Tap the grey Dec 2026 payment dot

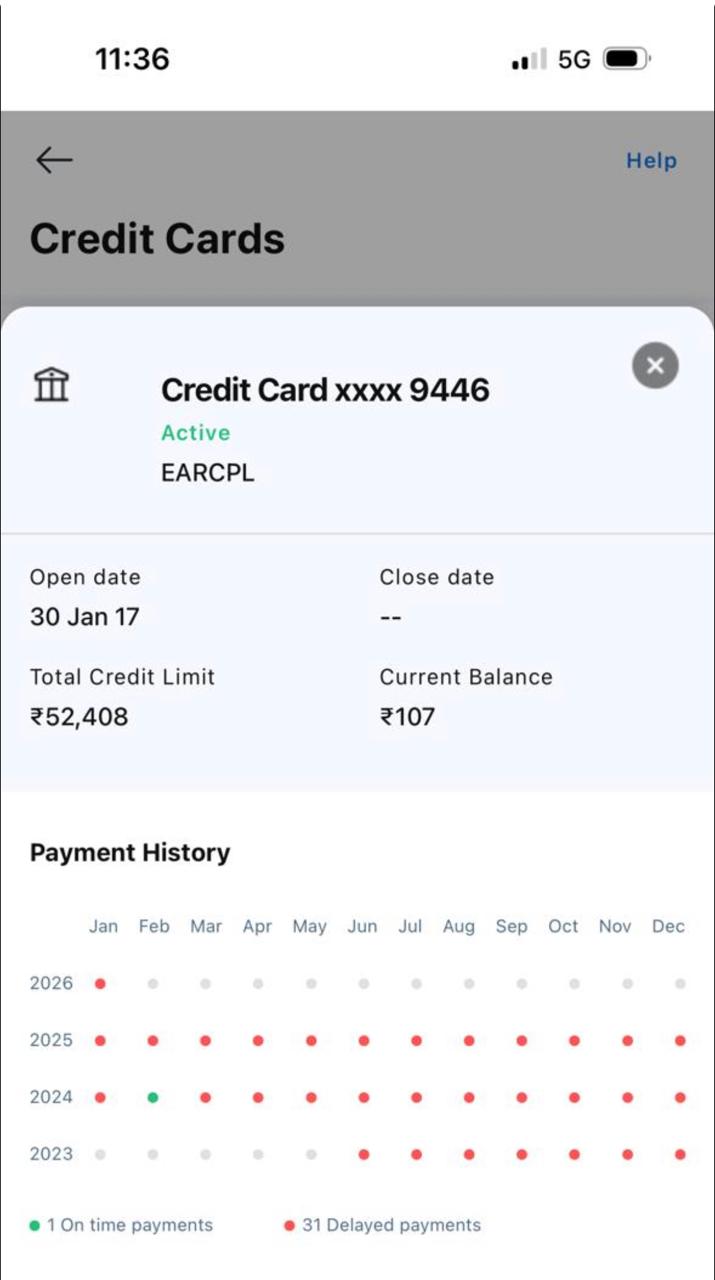click(x=680, y=984)
